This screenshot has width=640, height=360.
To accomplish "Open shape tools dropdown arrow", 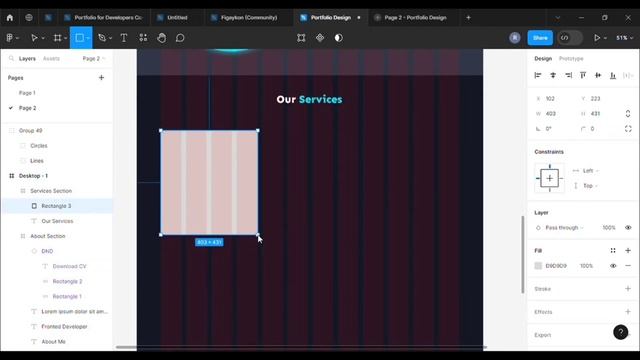I will pyautogui.click(x=88, y=38).
